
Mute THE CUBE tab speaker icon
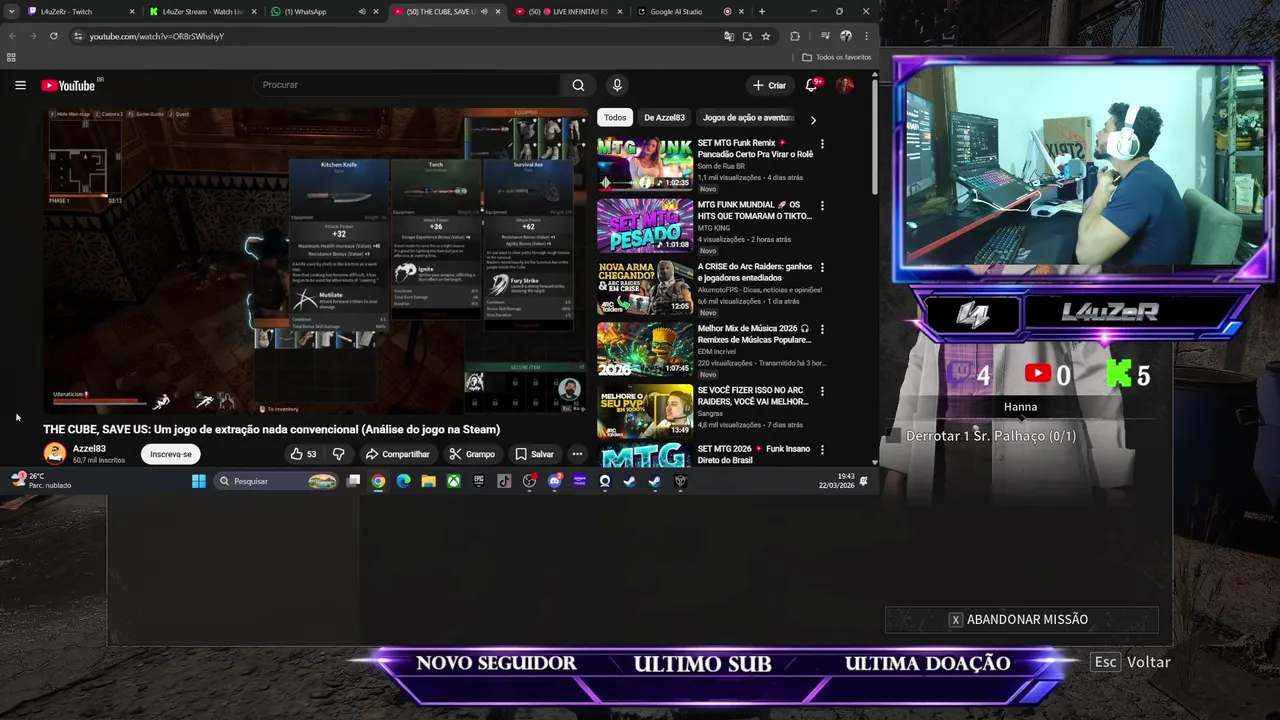[x=484, y=12]
